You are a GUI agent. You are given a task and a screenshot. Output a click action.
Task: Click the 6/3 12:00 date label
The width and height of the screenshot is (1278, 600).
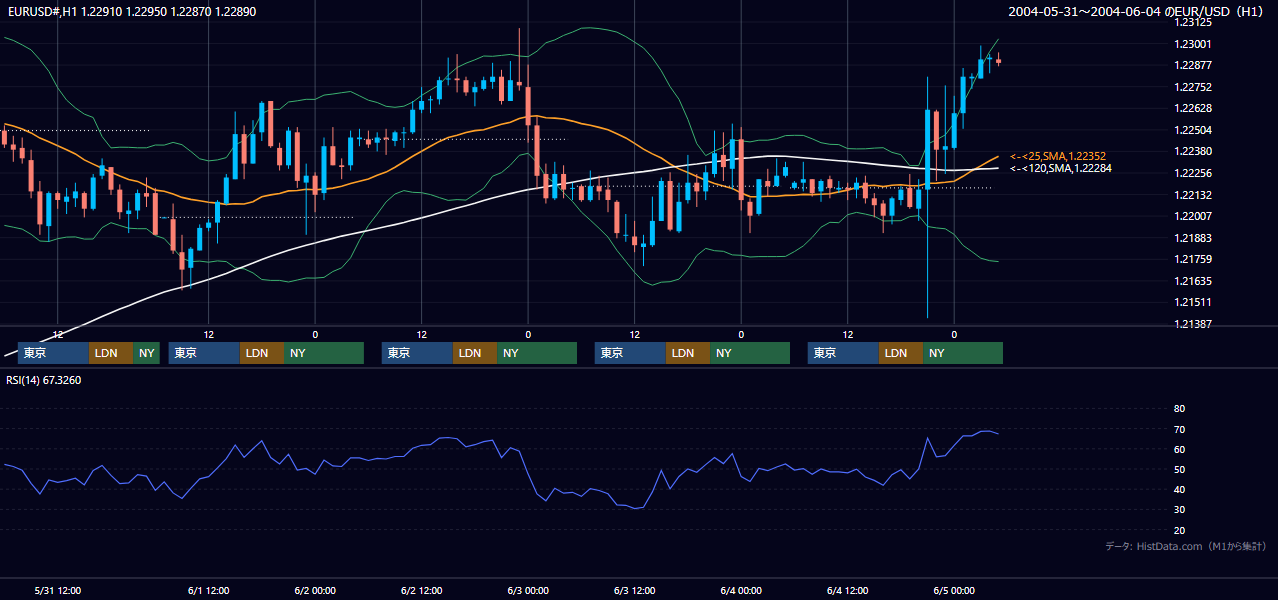tap(635, 590)
